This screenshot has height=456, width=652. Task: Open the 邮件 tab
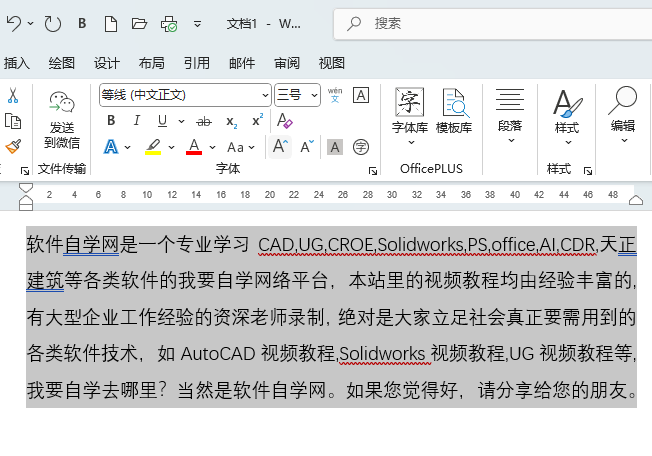pyautogui.click(x=242, y=63)
